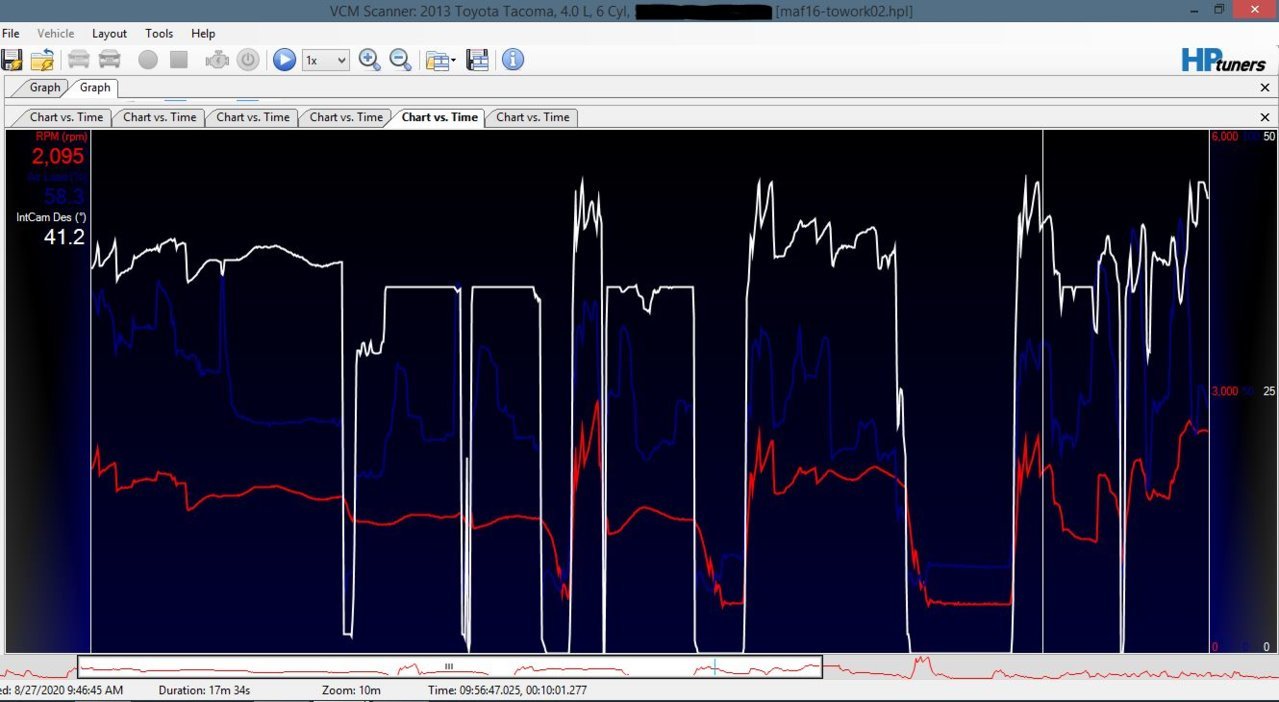Click the white axis label 50
Image resolution: width=1279 pixels, height=702 pixels.
tap(1268, 136)
